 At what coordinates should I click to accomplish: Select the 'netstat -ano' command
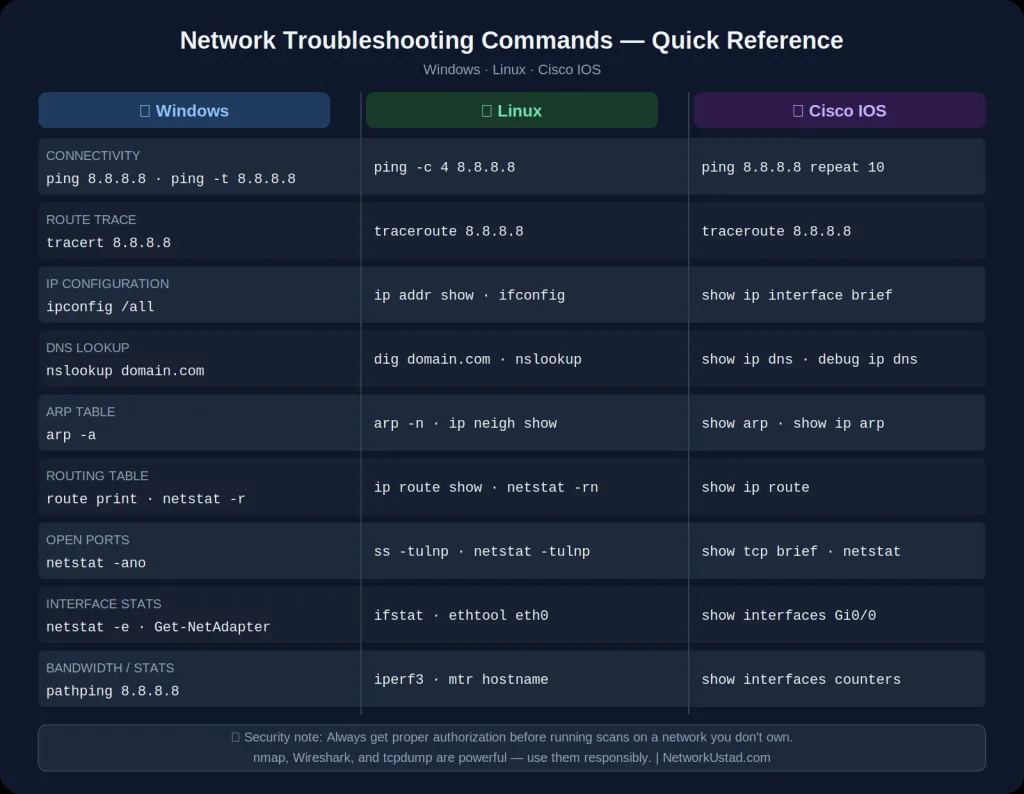pyautogui.click(x=96, y=562)
